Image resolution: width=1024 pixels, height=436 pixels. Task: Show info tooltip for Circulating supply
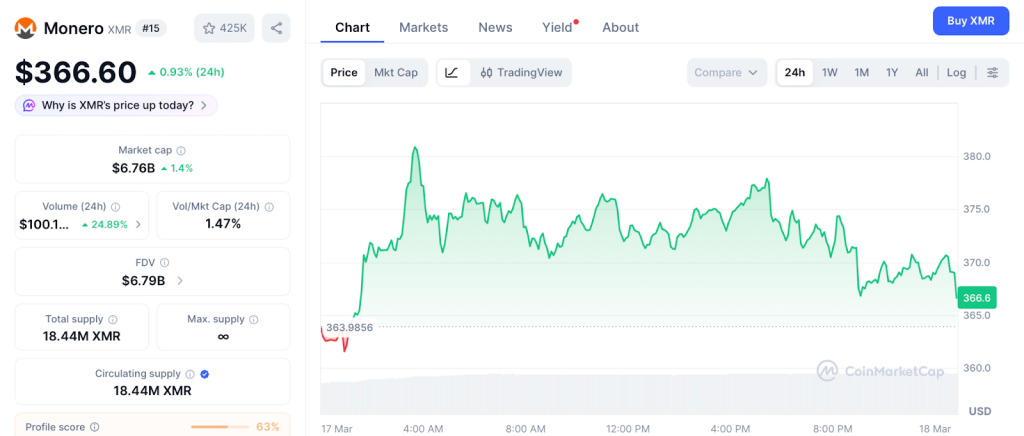(x=190, y=374)
